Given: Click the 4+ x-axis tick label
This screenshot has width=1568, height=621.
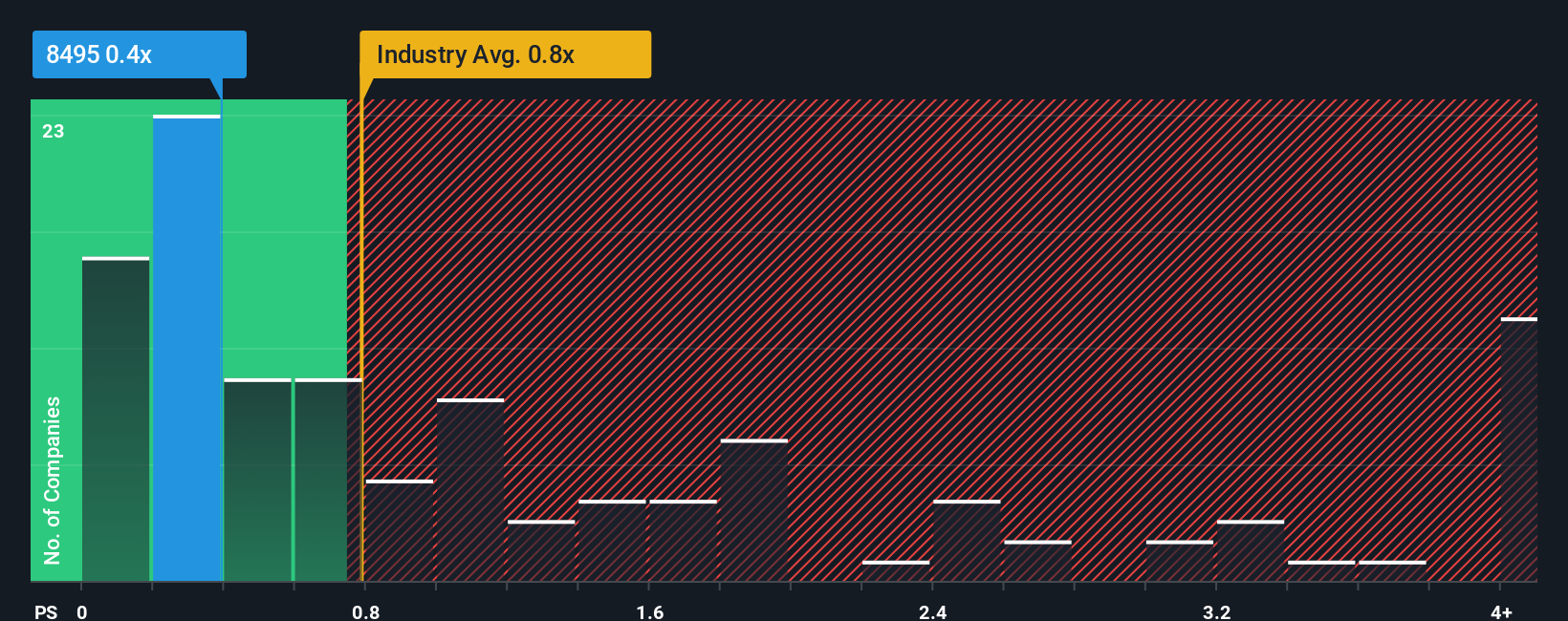Looking at the screenshot, I should [1502, 611].
